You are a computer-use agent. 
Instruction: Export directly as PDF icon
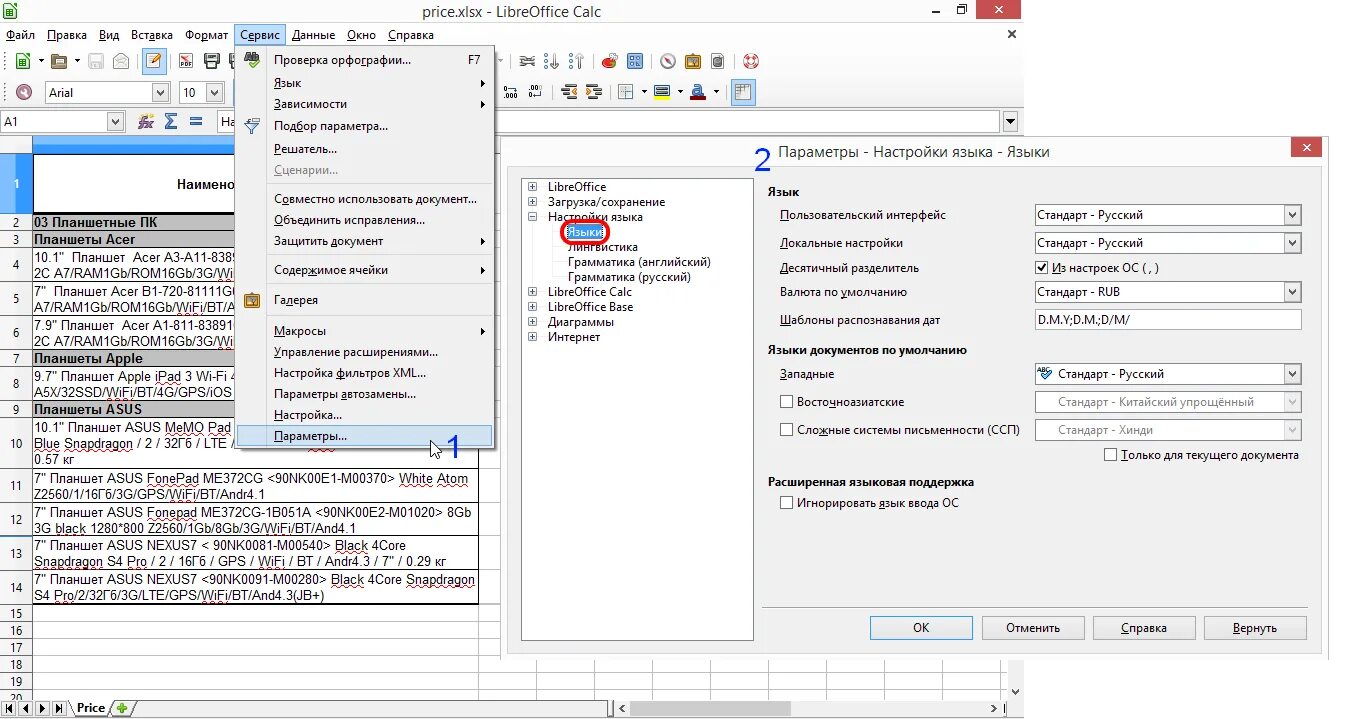186,61
